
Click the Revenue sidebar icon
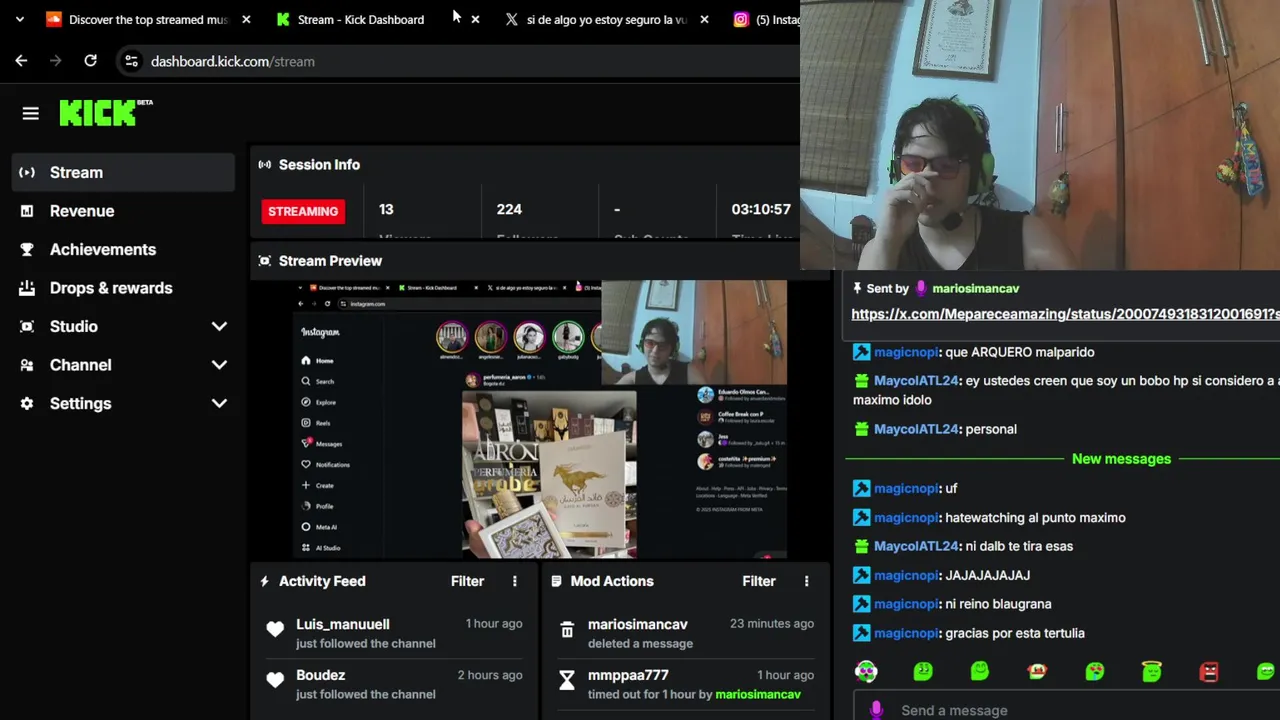tap(27, 211)
